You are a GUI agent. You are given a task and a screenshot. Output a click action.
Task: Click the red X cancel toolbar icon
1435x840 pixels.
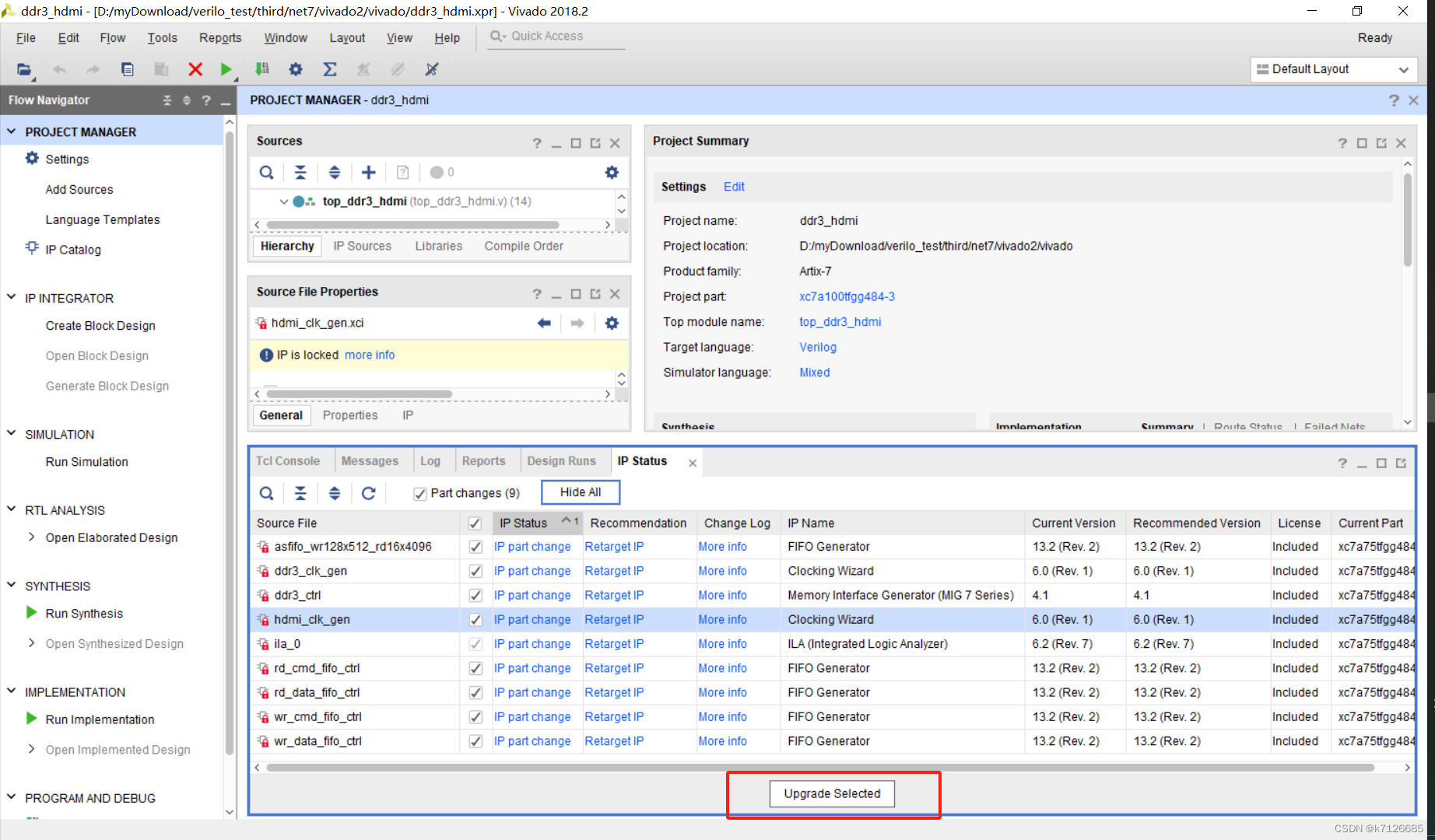coord(195,69)
